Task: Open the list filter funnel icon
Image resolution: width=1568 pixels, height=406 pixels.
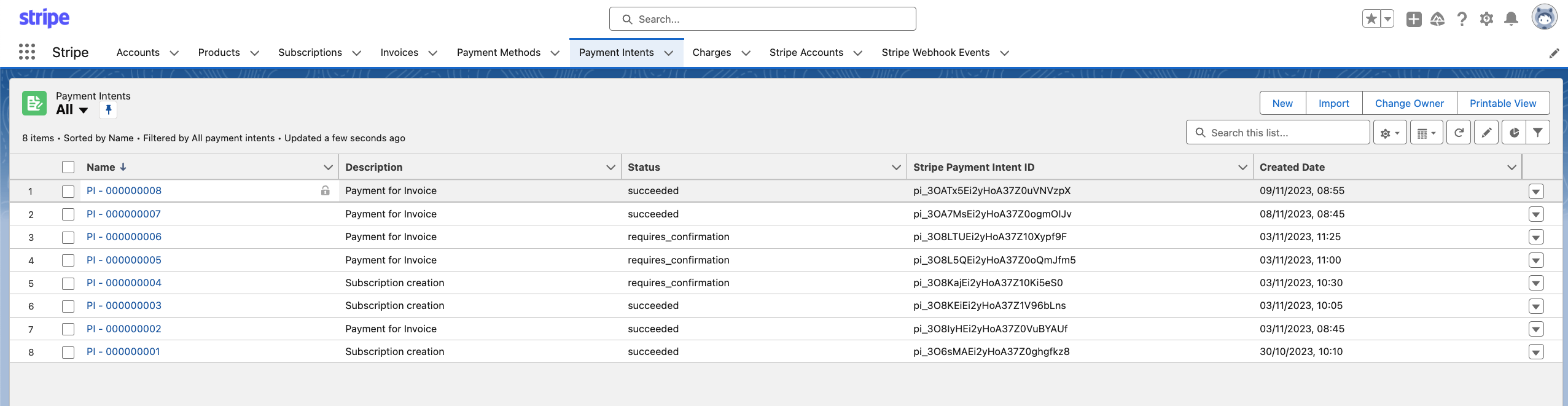Action: click(x=1538, y=133)
